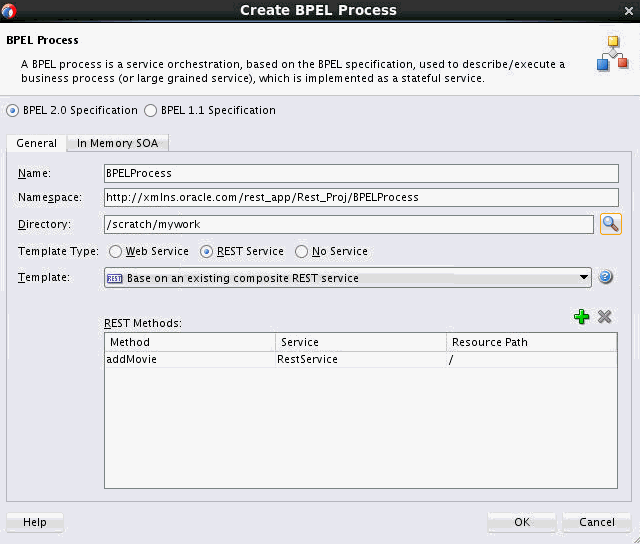The width and height of the screenshot is (640, 544).
Task: Click the Oracle app icon in title bar
Action: click(8, 11)
